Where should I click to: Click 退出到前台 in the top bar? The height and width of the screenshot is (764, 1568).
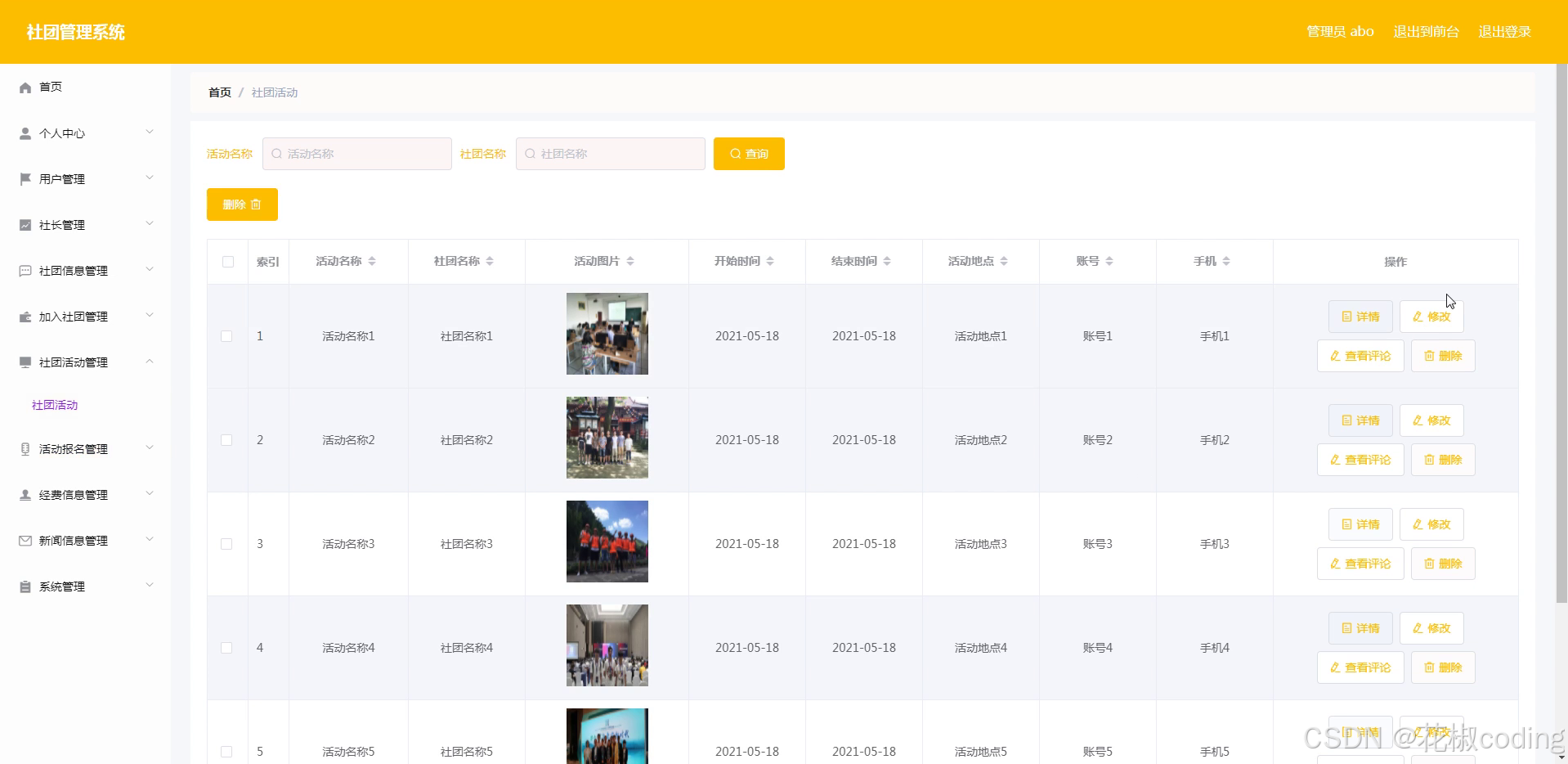(x=1426, y=31)
